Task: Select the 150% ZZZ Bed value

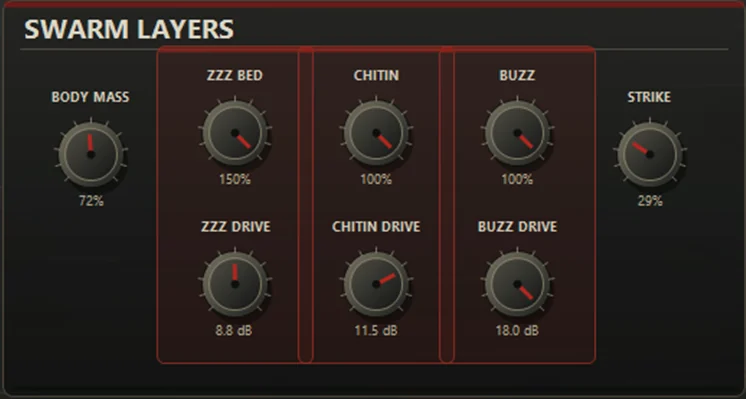Action: (x=235, y=179)
